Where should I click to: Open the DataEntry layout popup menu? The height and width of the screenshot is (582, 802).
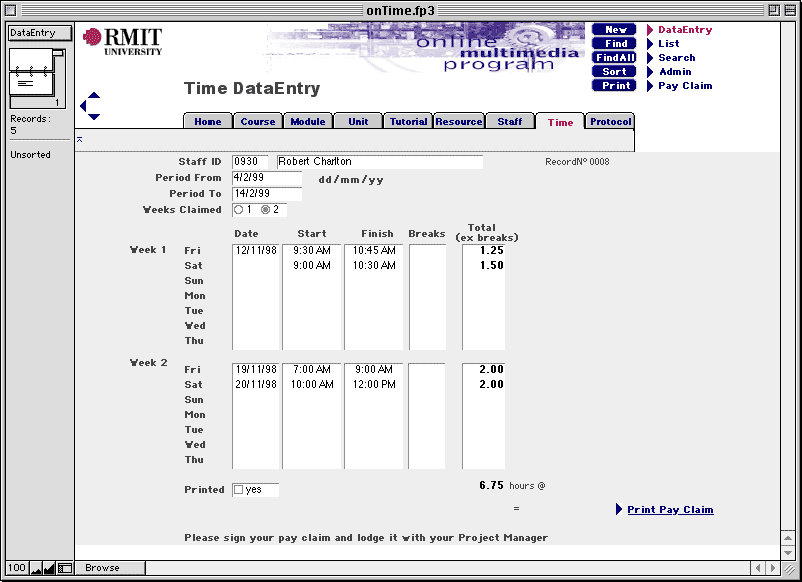[x=39, y=32]
